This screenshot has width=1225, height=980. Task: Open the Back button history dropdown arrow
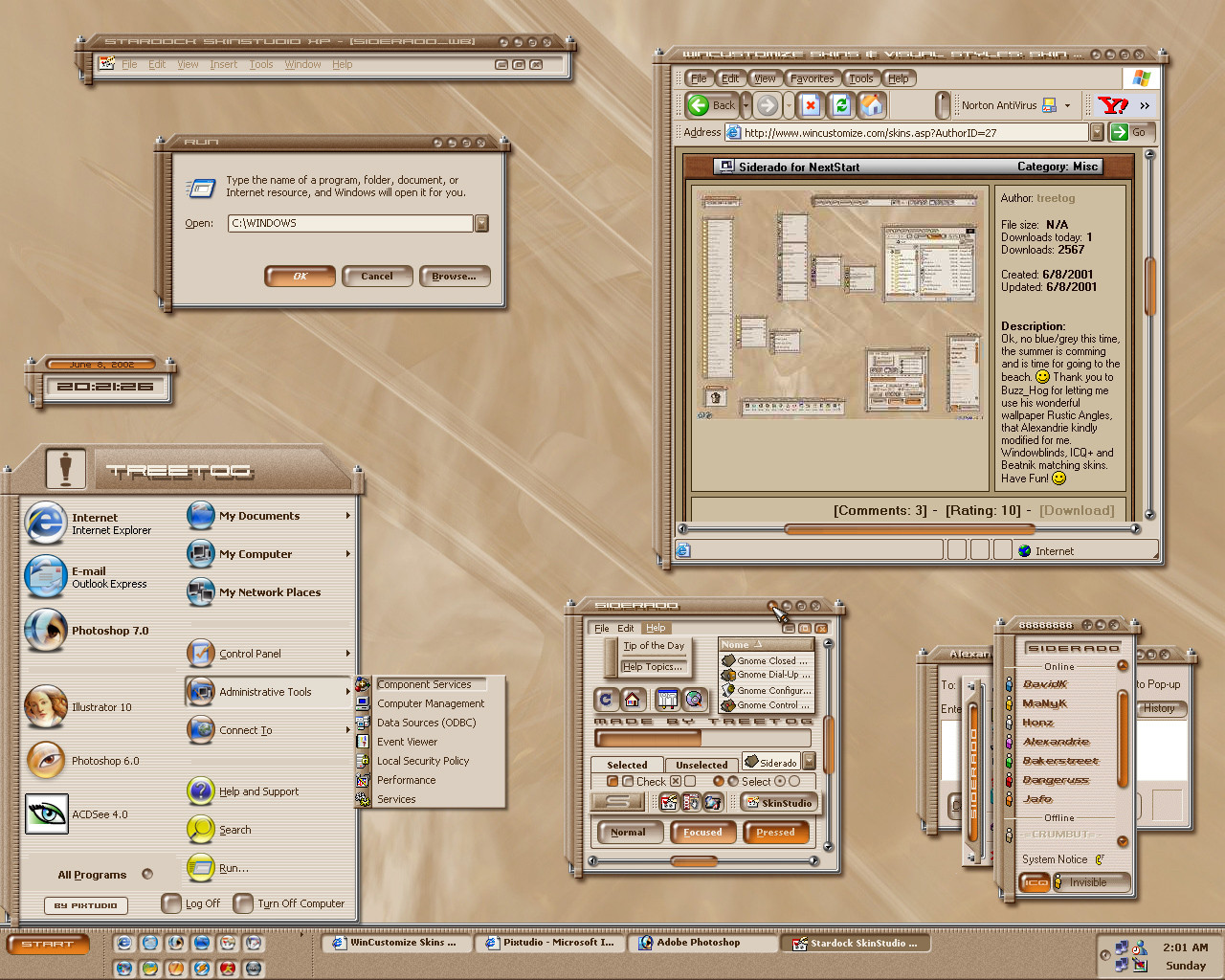point(746,105)
